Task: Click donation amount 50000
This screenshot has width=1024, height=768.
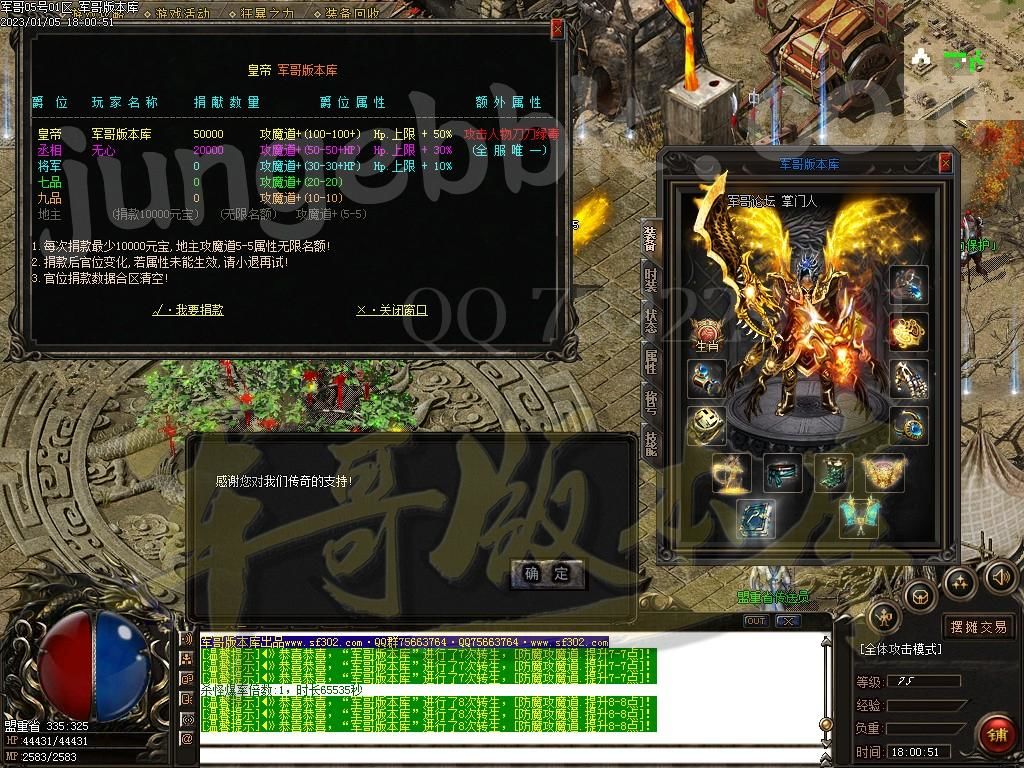Action: [x=208, y=134]
